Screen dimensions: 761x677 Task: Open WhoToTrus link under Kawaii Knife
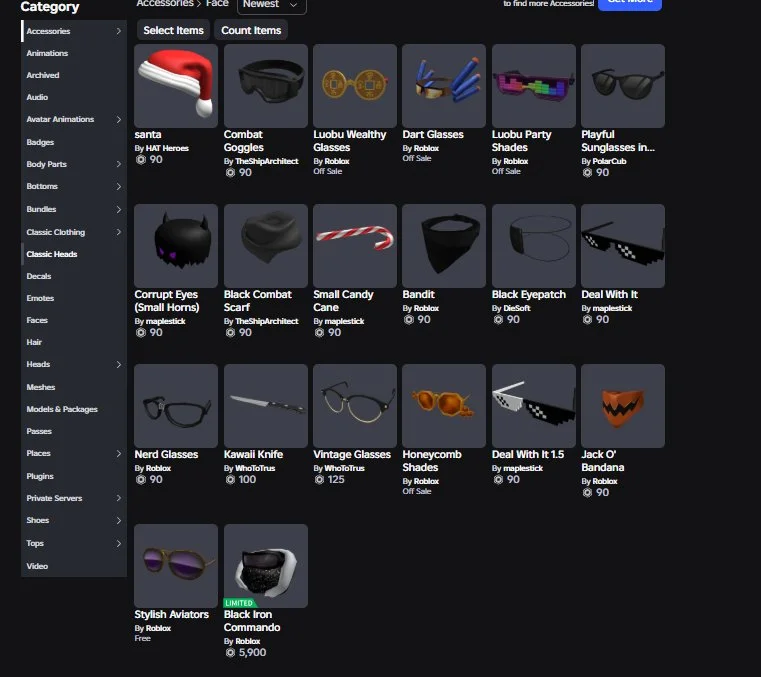(255, 468)
